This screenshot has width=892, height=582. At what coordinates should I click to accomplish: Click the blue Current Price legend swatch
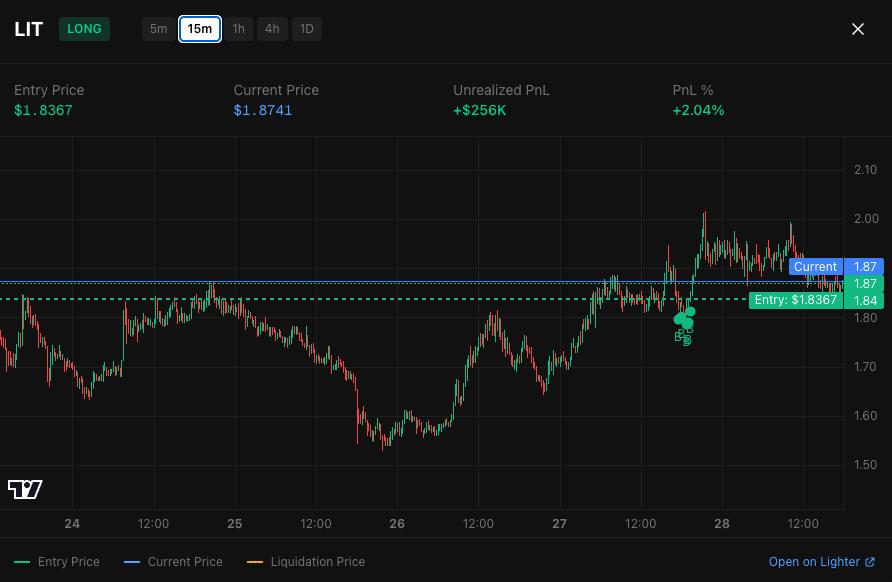(x=131, y=562)
